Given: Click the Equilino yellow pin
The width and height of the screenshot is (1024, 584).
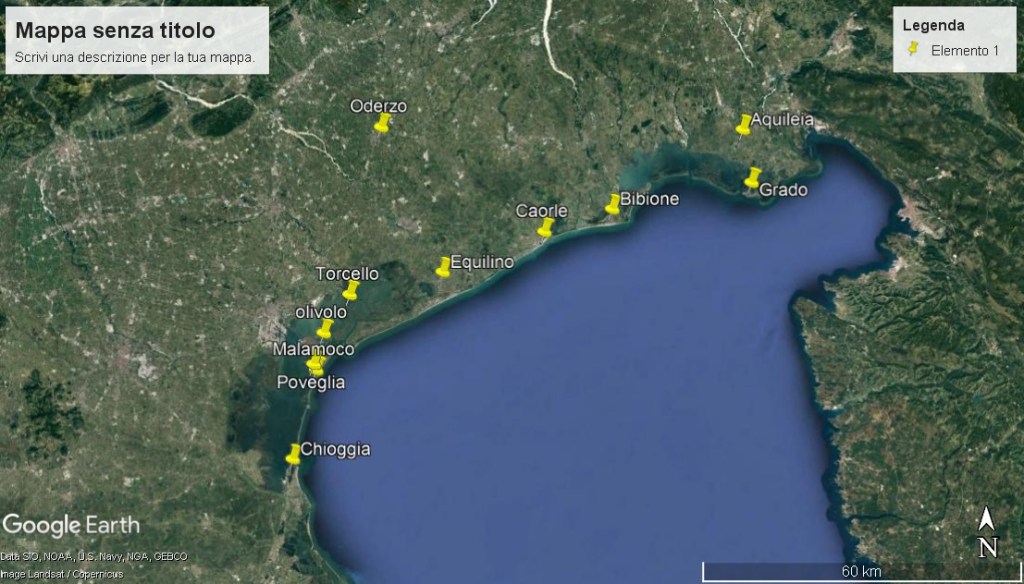Looking at the screenshot, I should [443, 266].
